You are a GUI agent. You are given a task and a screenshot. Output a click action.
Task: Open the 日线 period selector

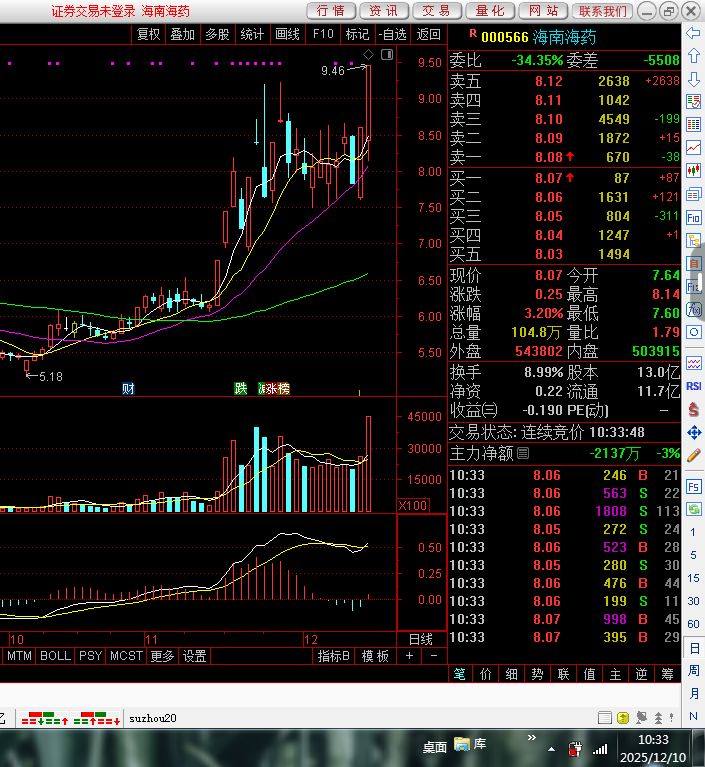coord(421,639)
